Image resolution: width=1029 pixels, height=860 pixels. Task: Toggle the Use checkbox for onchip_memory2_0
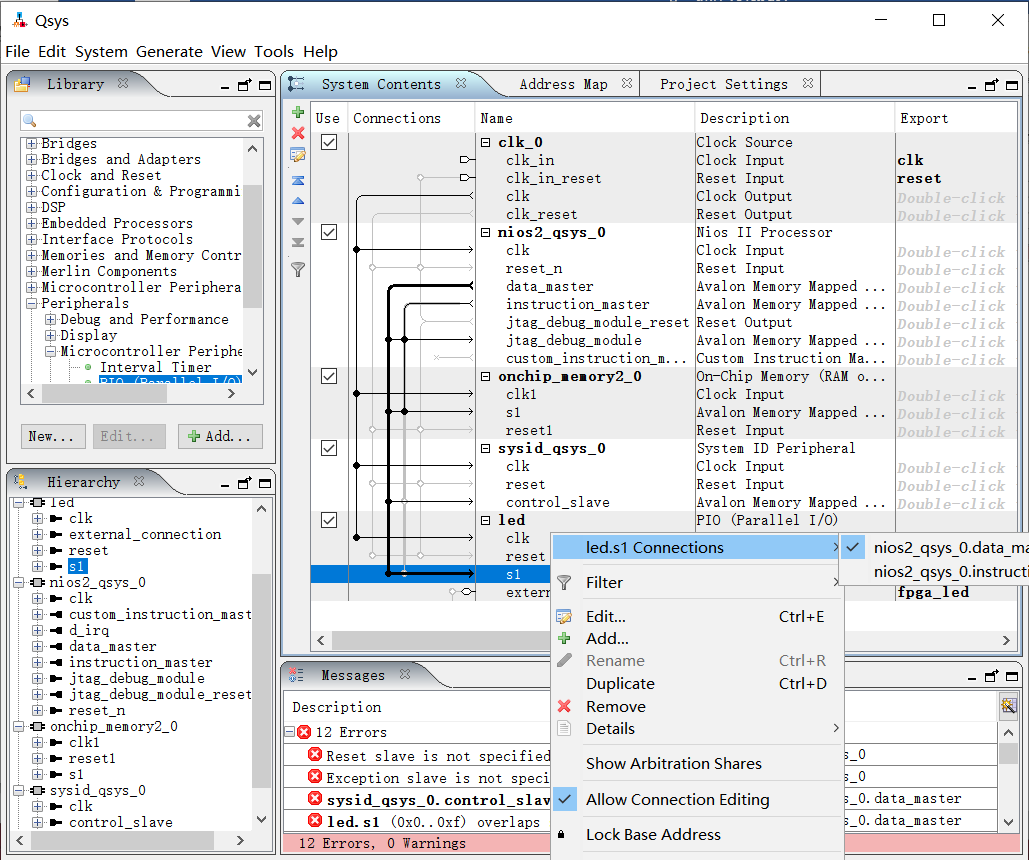point(328,376)
